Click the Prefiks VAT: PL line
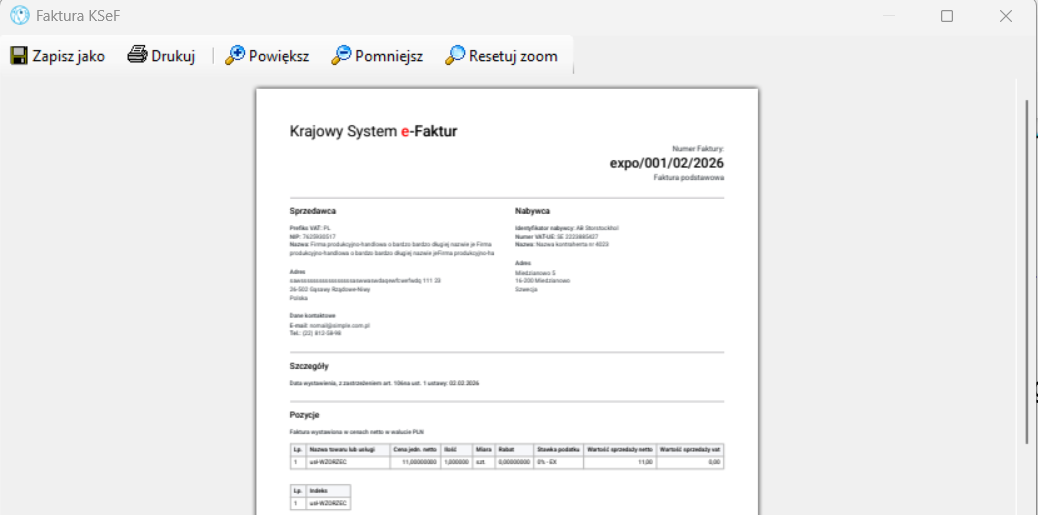Viewport: 1038px width, 515px height. (310, 228)
